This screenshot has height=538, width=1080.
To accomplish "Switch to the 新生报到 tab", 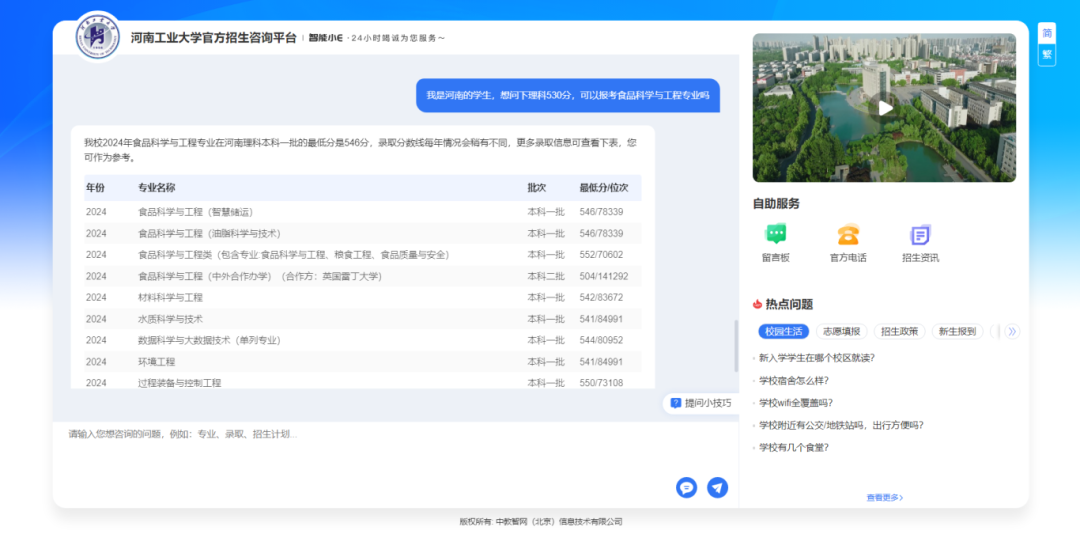I will tap(957, 331).
